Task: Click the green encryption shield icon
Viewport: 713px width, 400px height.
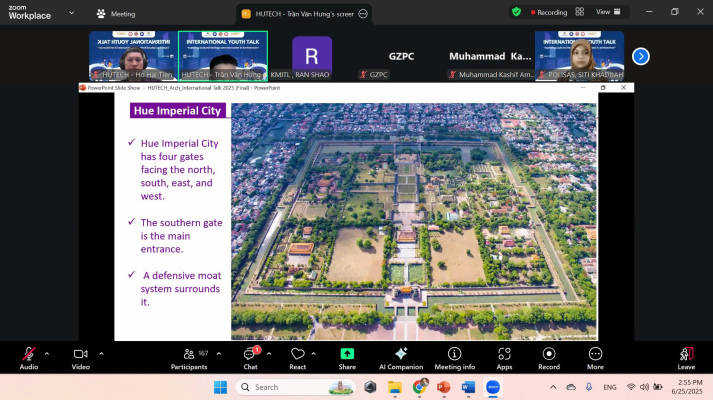Action: tap(516, 12)
